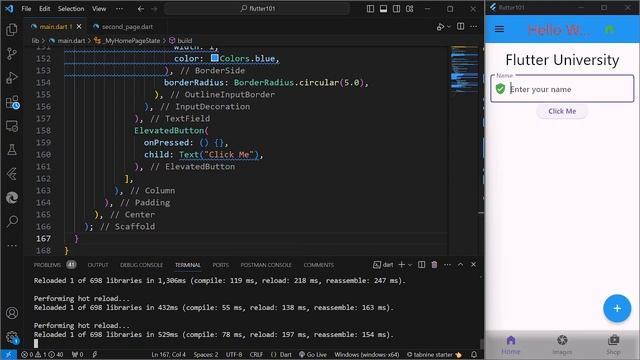This screenshot has width=640, height=360.
Task: Switch to Debug Console tab
Action: 141,265
